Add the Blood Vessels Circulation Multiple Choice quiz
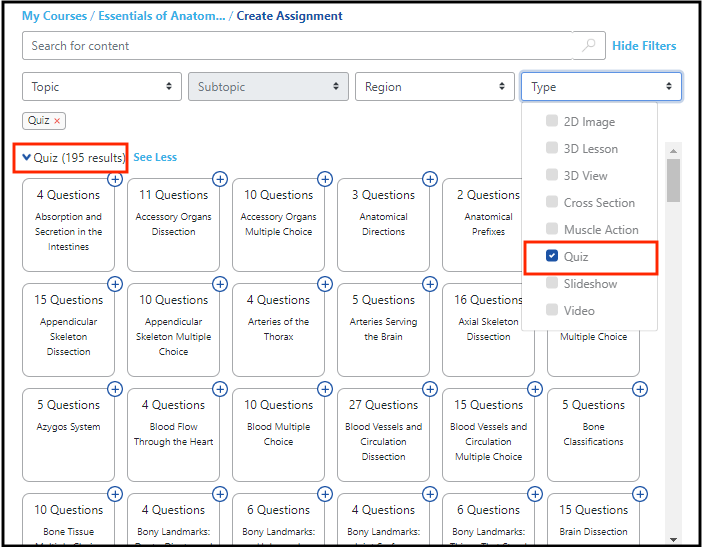Screen dimensions: 702x547 coord(535,389)
